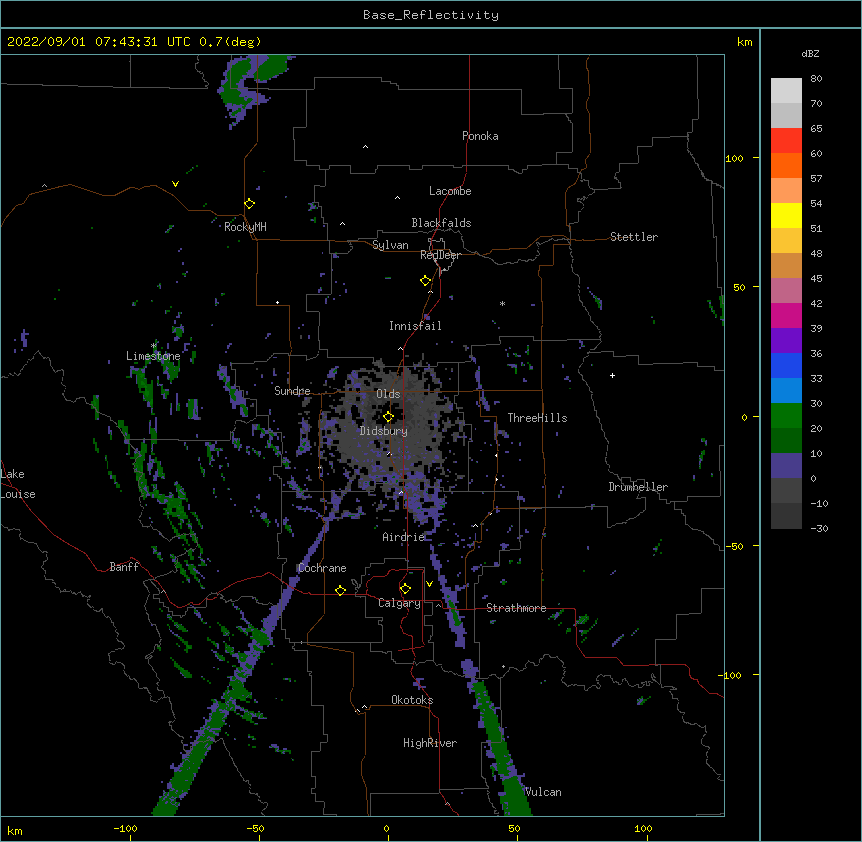862x842 pixels.
Task: Click the Airdrie city label
Action: [404, 537]
